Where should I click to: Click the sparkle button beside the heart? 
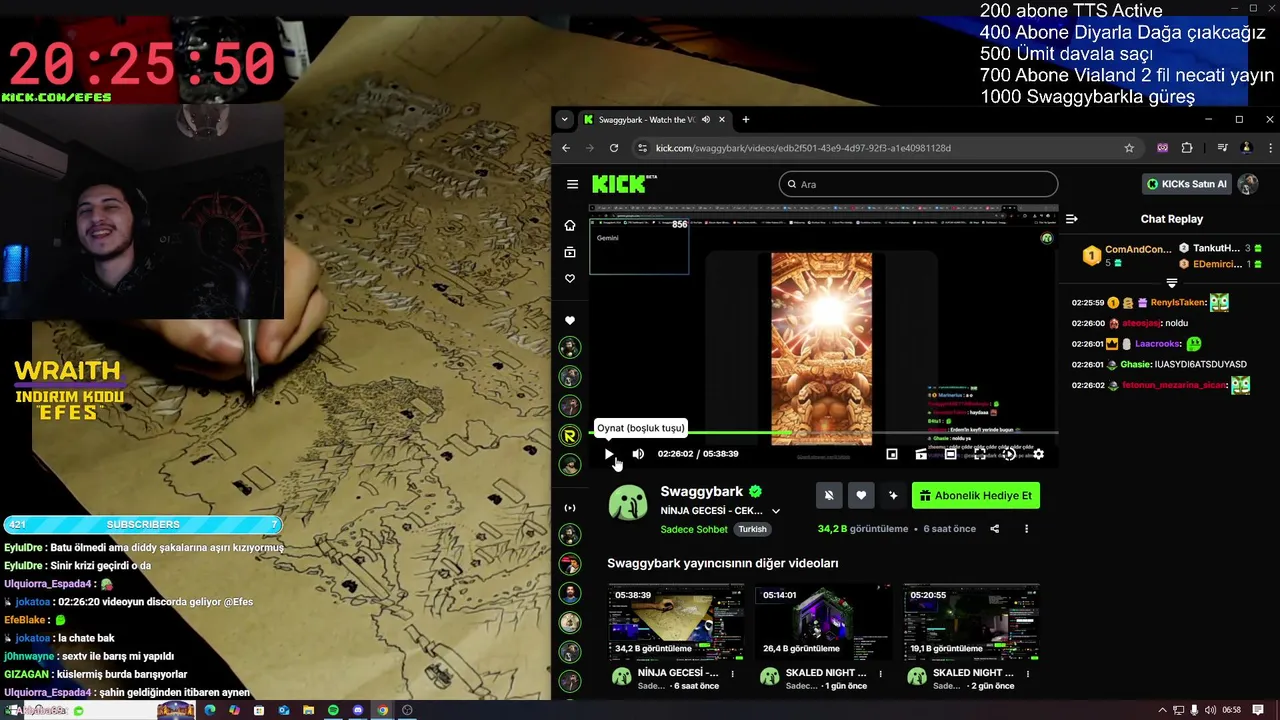pyautogui.click(x=893, y=495)
